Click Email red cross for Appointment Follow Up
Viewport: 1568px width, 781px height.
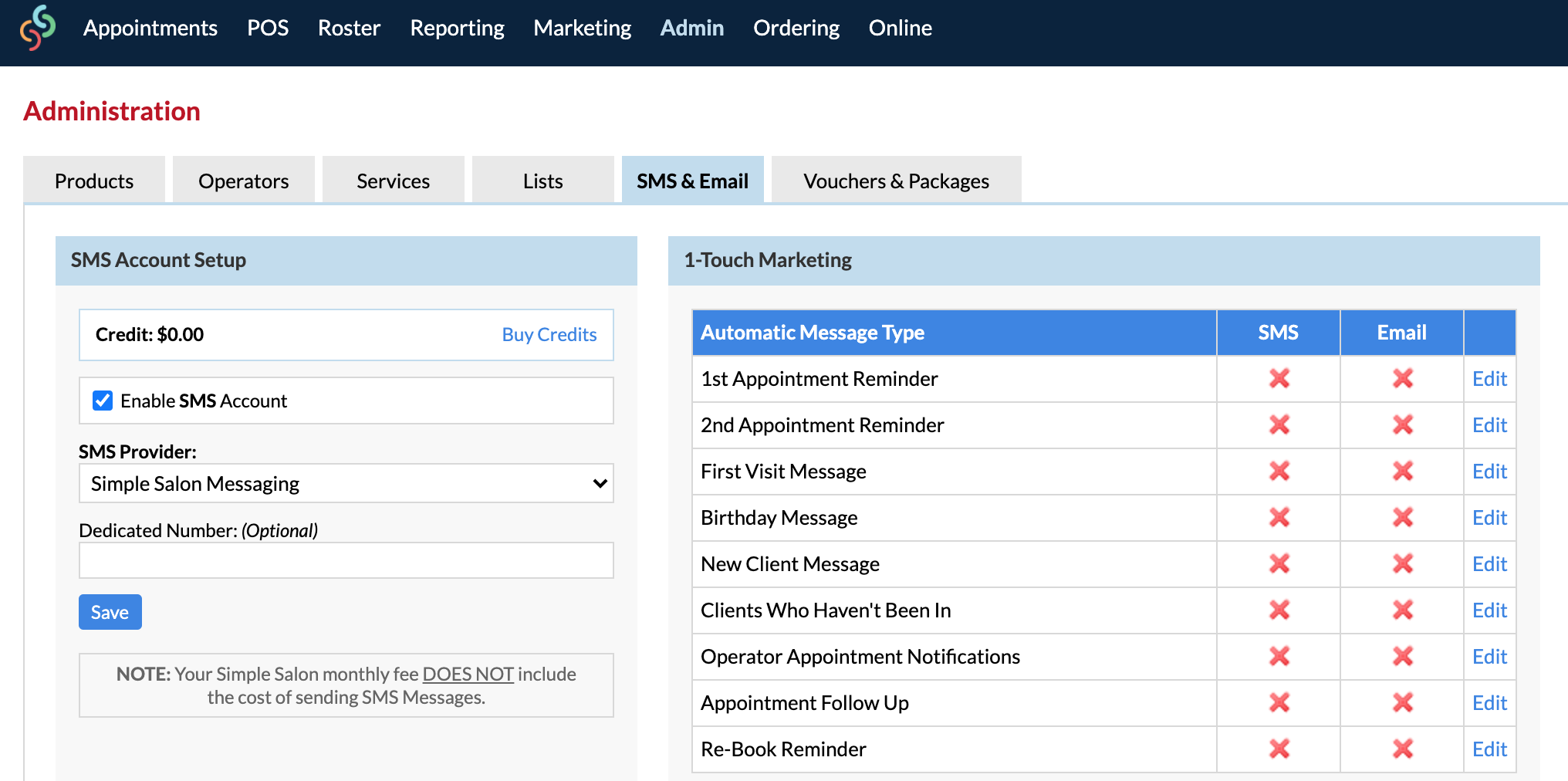coord(1403,702)
